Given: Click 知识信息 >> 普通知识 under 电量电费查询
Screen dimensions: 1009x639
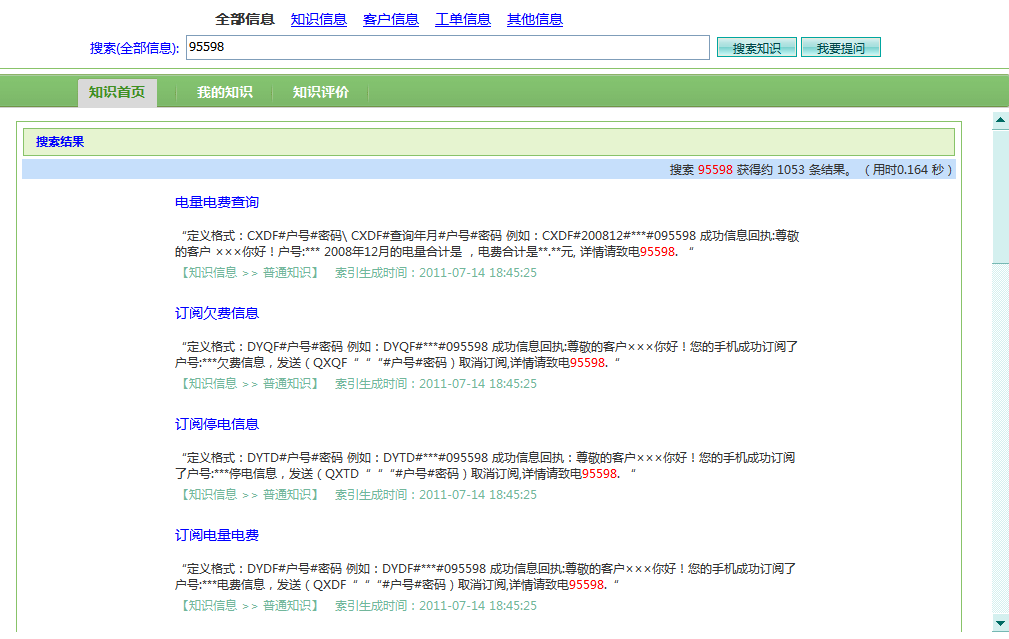Looking at the screenshot, I should (x=247, y=272).
